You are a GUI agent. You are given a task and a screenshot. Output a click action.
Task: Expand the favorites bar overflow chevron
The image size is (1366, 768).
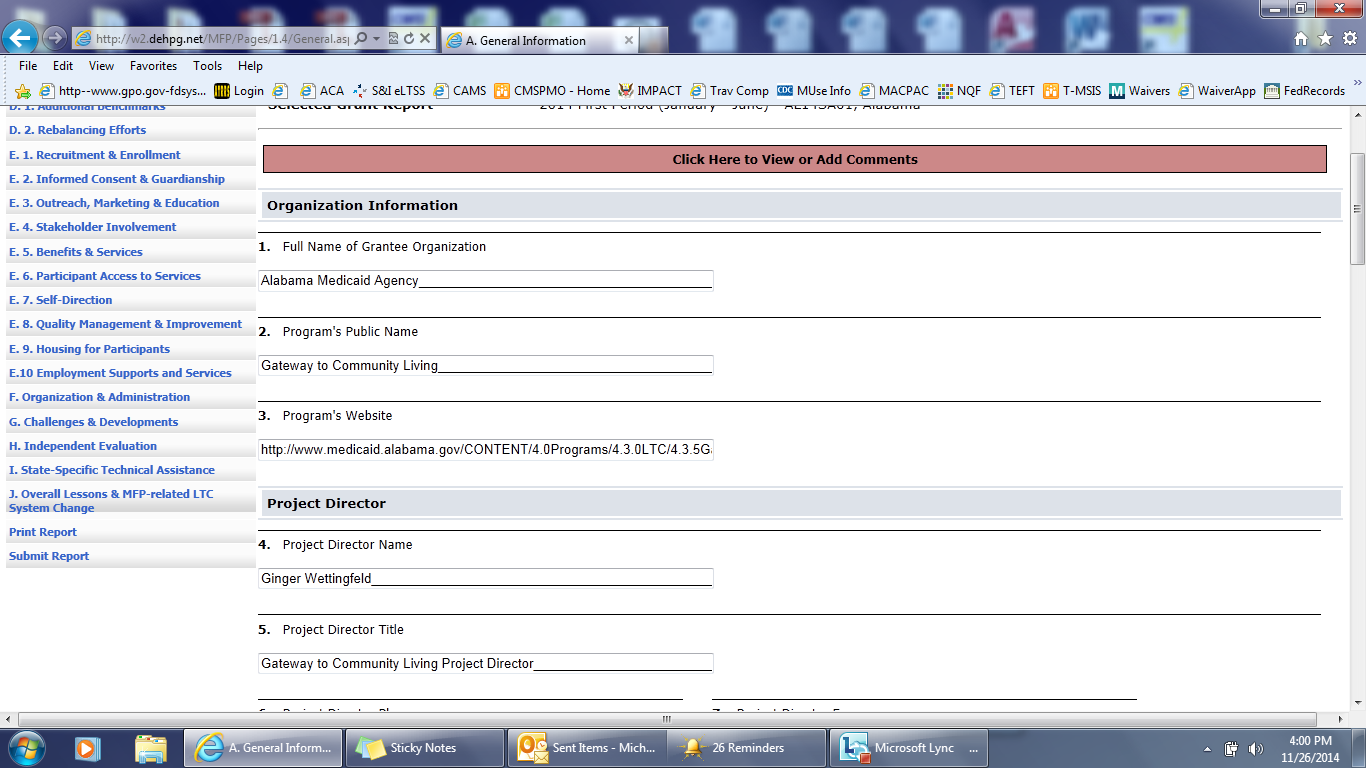click(x=1358, y=82)
